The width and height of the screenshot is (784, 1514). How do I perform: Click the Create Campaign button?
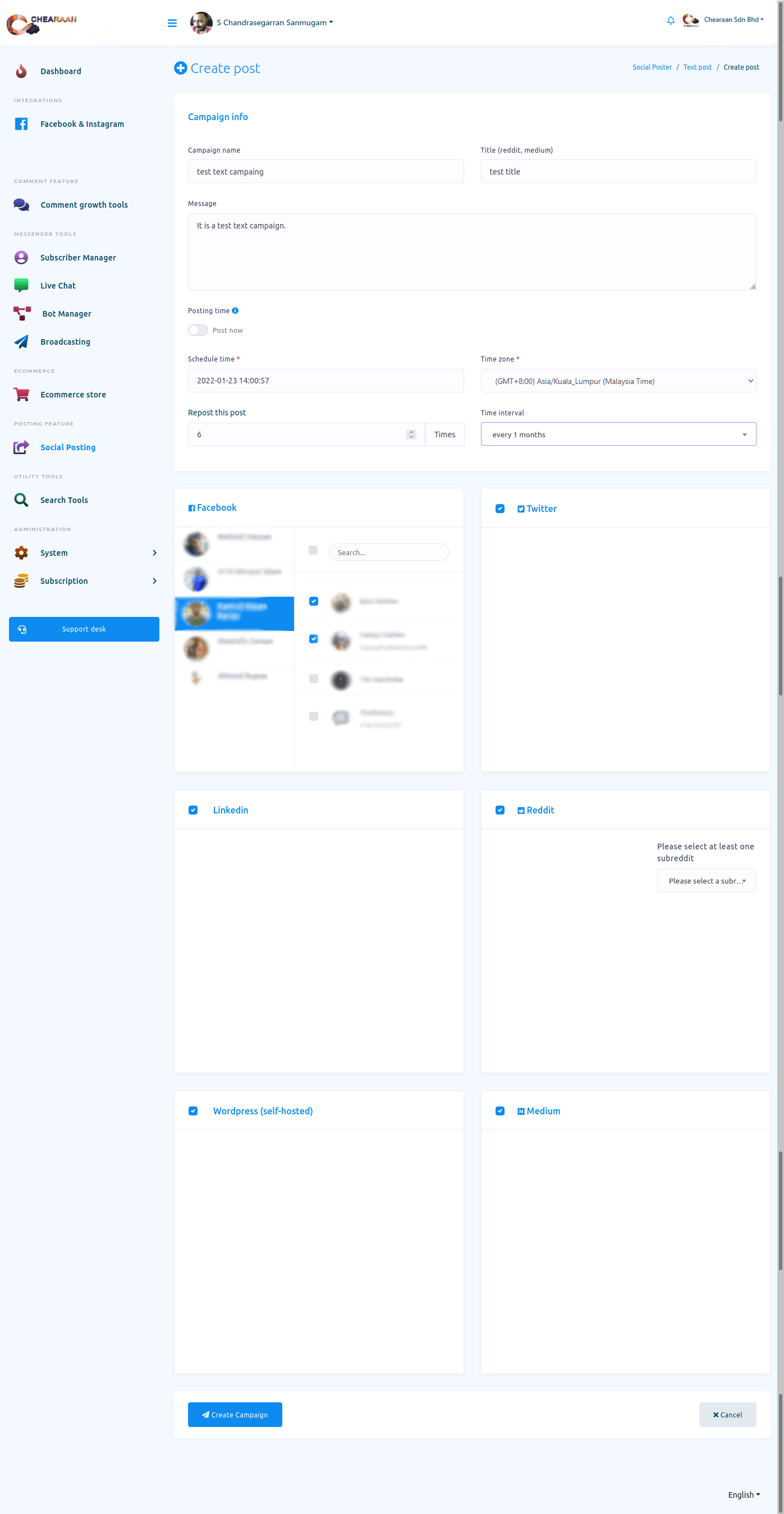pyautogui.click(x=235, y=1414)
